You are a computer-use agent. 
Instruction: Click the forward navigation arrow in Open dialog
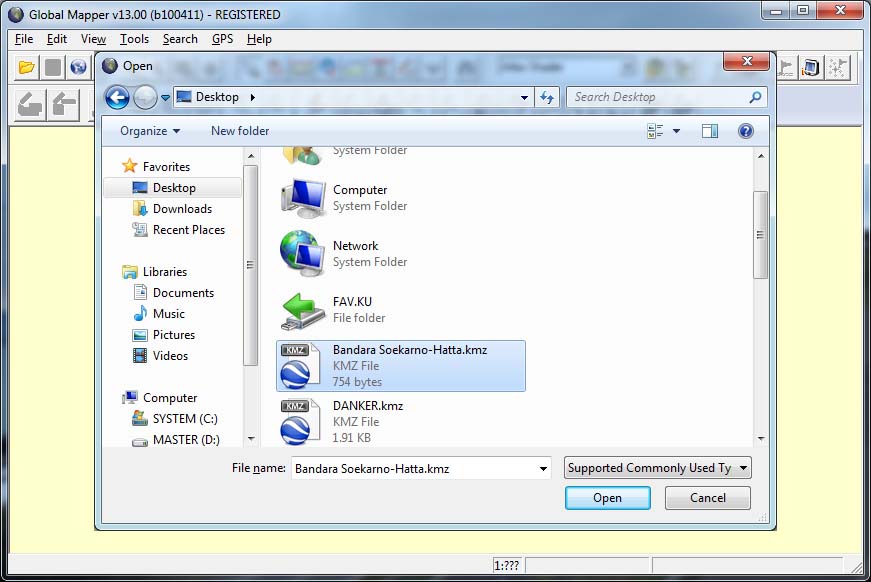(145, 98)
